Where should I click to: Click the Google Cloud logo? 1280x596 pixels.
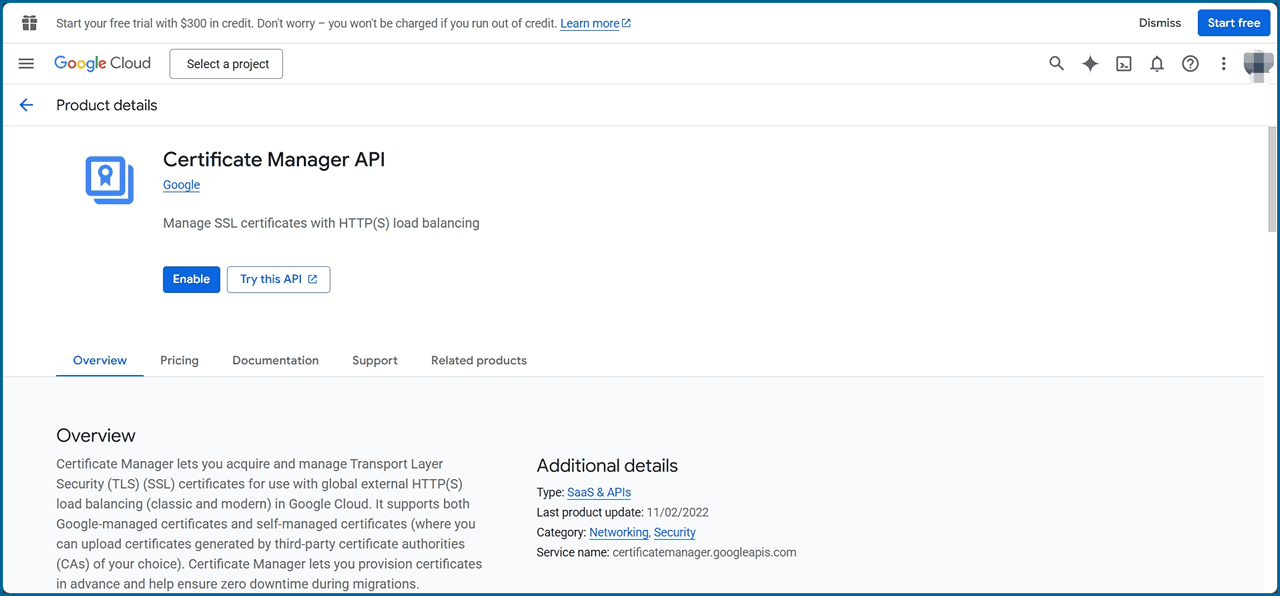tap(102, 64)
